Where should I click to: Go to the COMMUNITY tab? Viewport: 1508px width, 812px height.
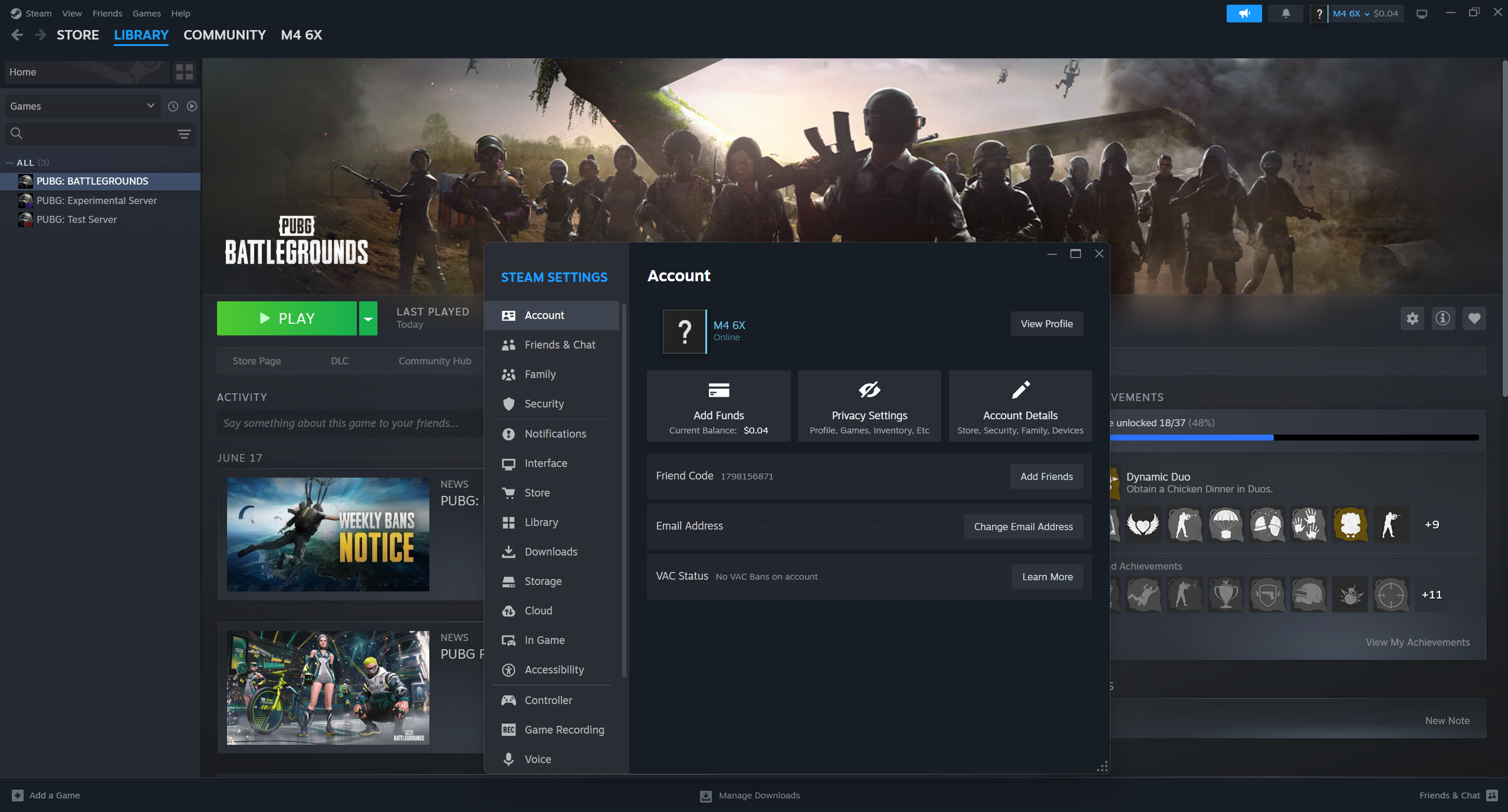point(225,35)
